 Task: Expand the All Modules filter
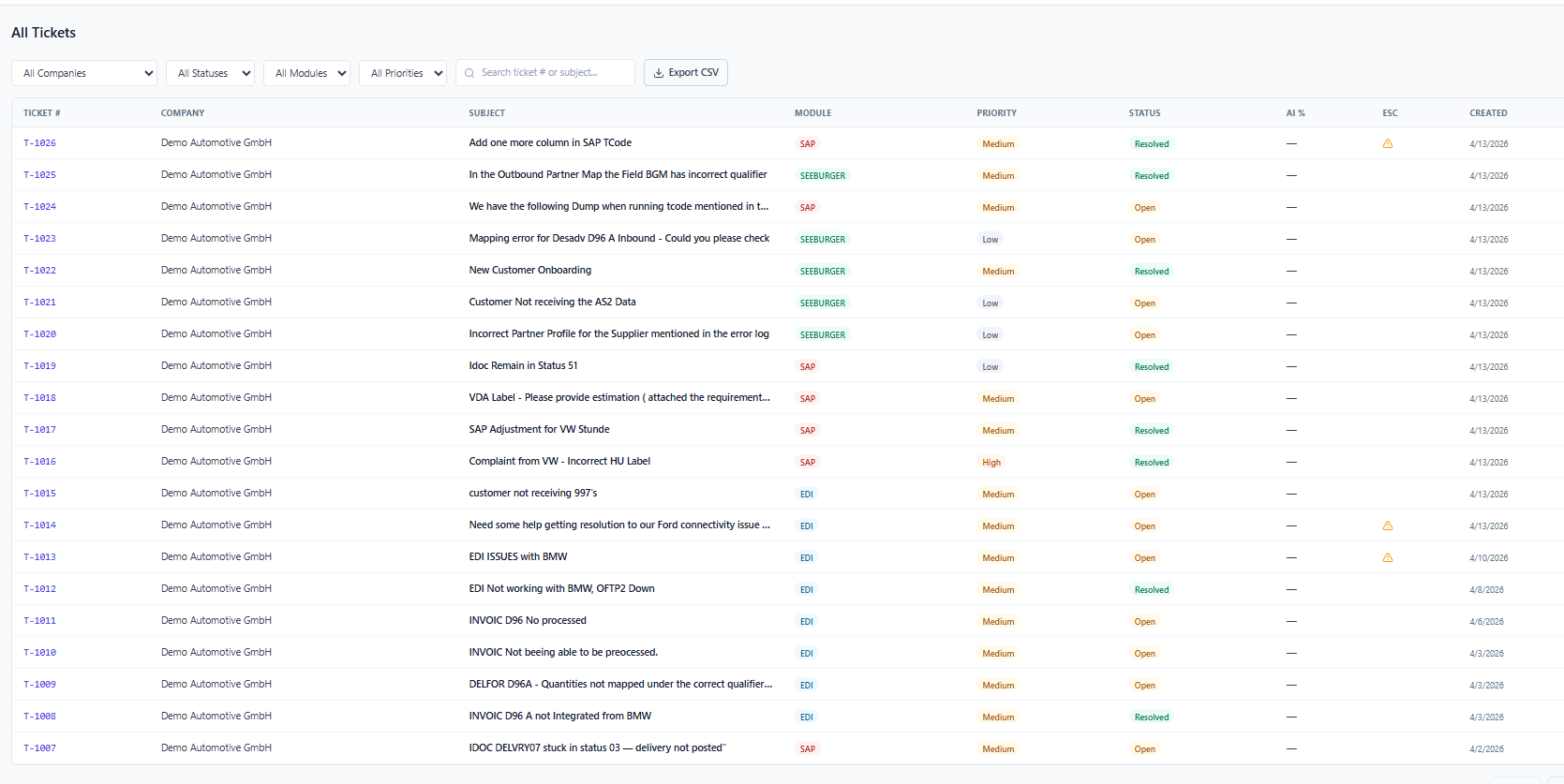pyautogui.click(x=306, y=73)
